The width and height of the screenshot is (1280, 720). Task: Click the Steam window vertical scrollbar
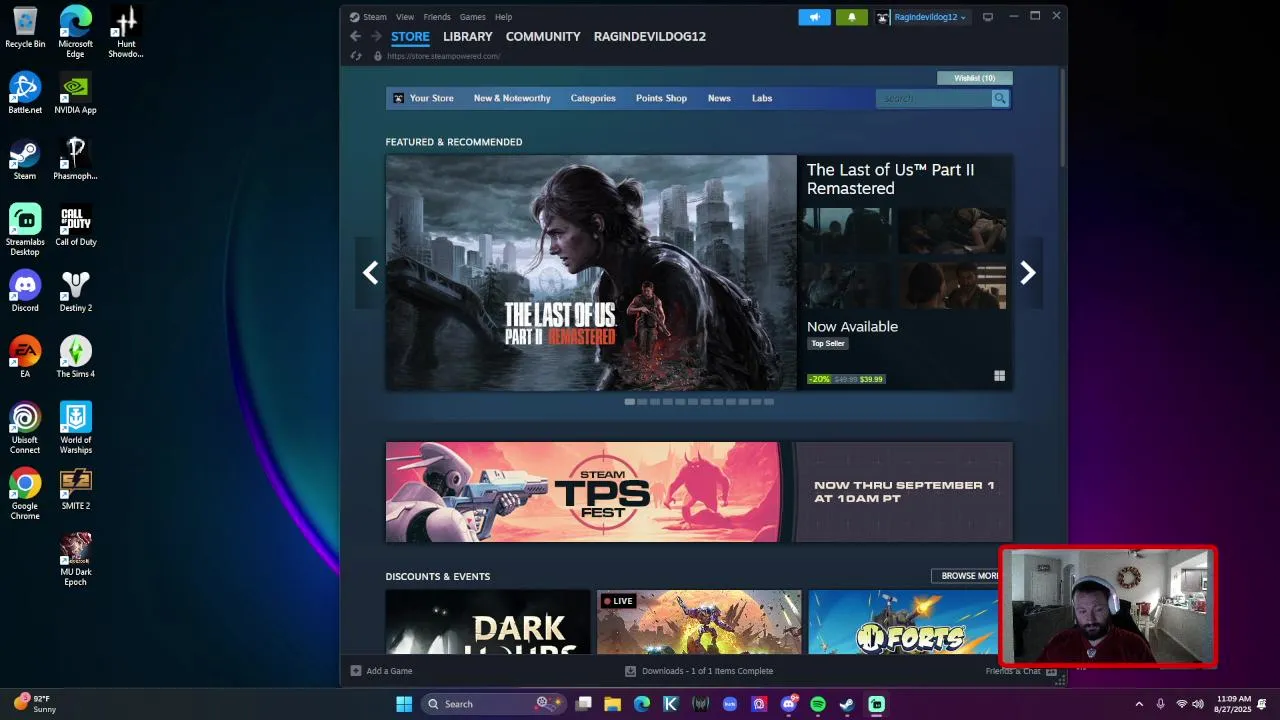[1062, 117]
